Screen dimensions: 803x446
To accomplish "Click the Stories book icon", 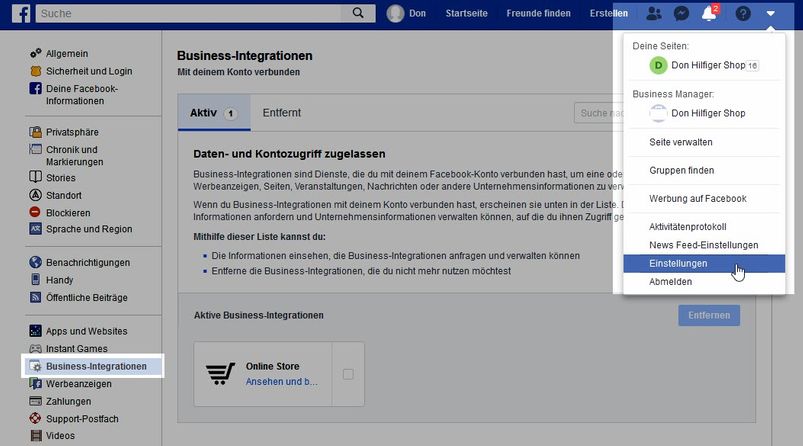I will (35, 177).
